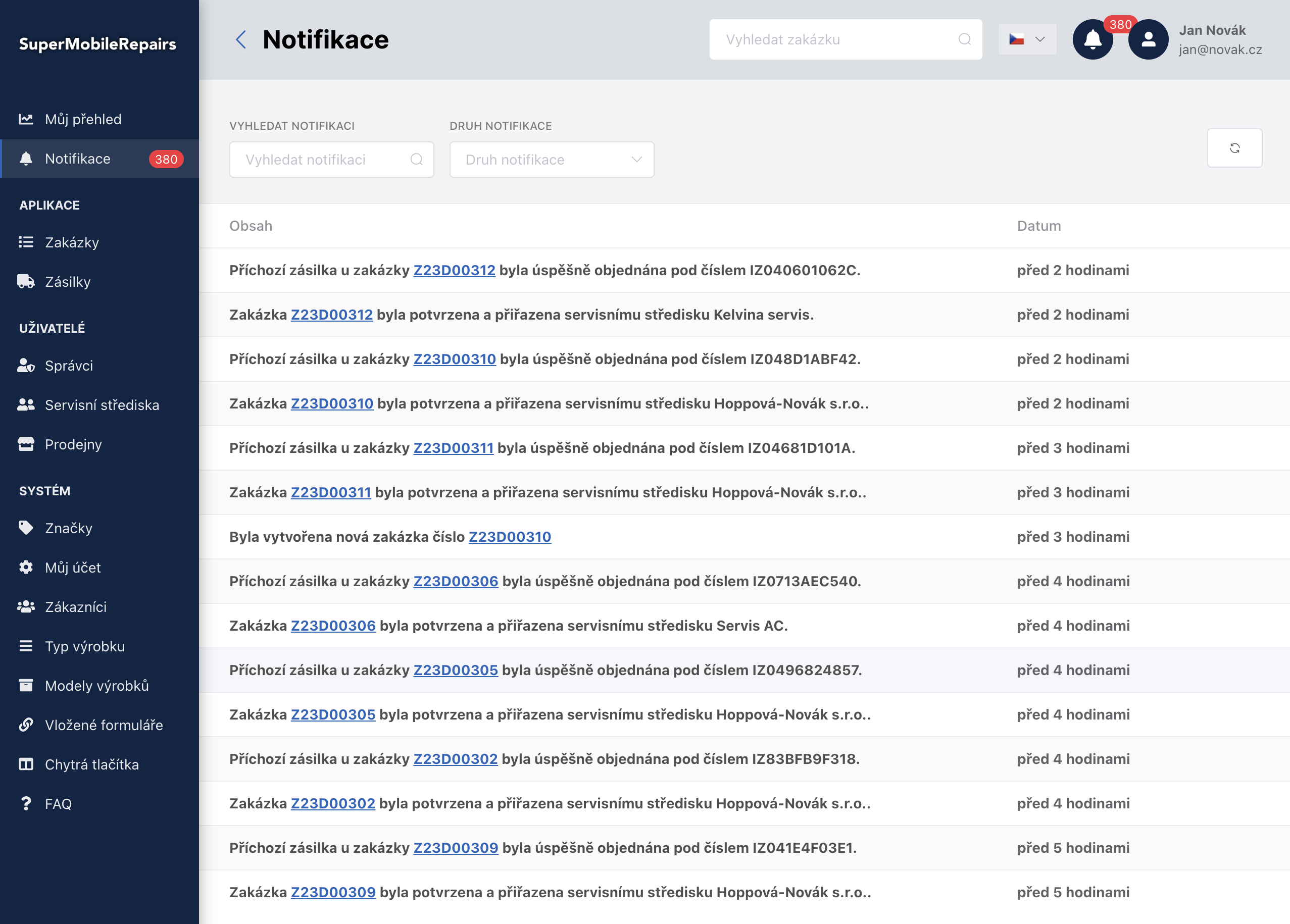1290x924 pixels.
Task: Click the magnifier icon in Vyhledat notifikaci field
Action: [x=416, y=160]
